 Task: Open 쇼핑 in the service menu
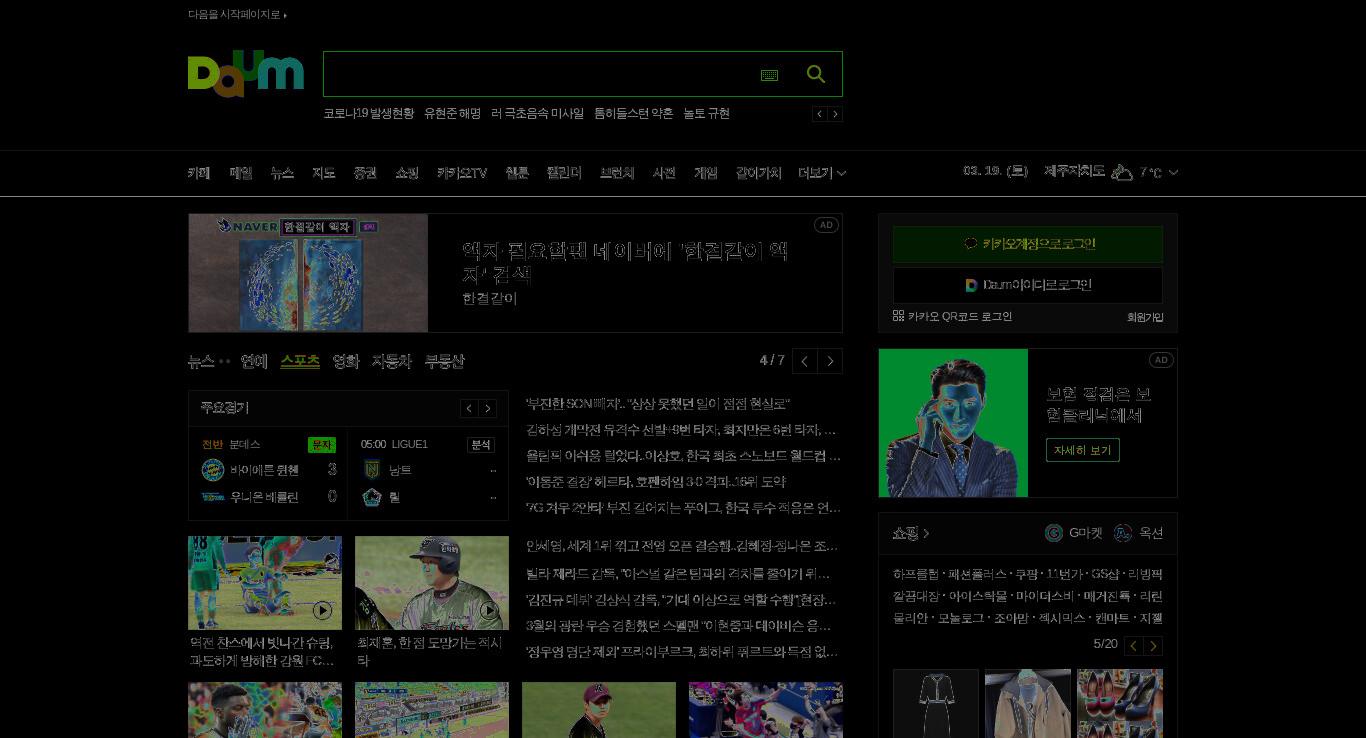407,173
